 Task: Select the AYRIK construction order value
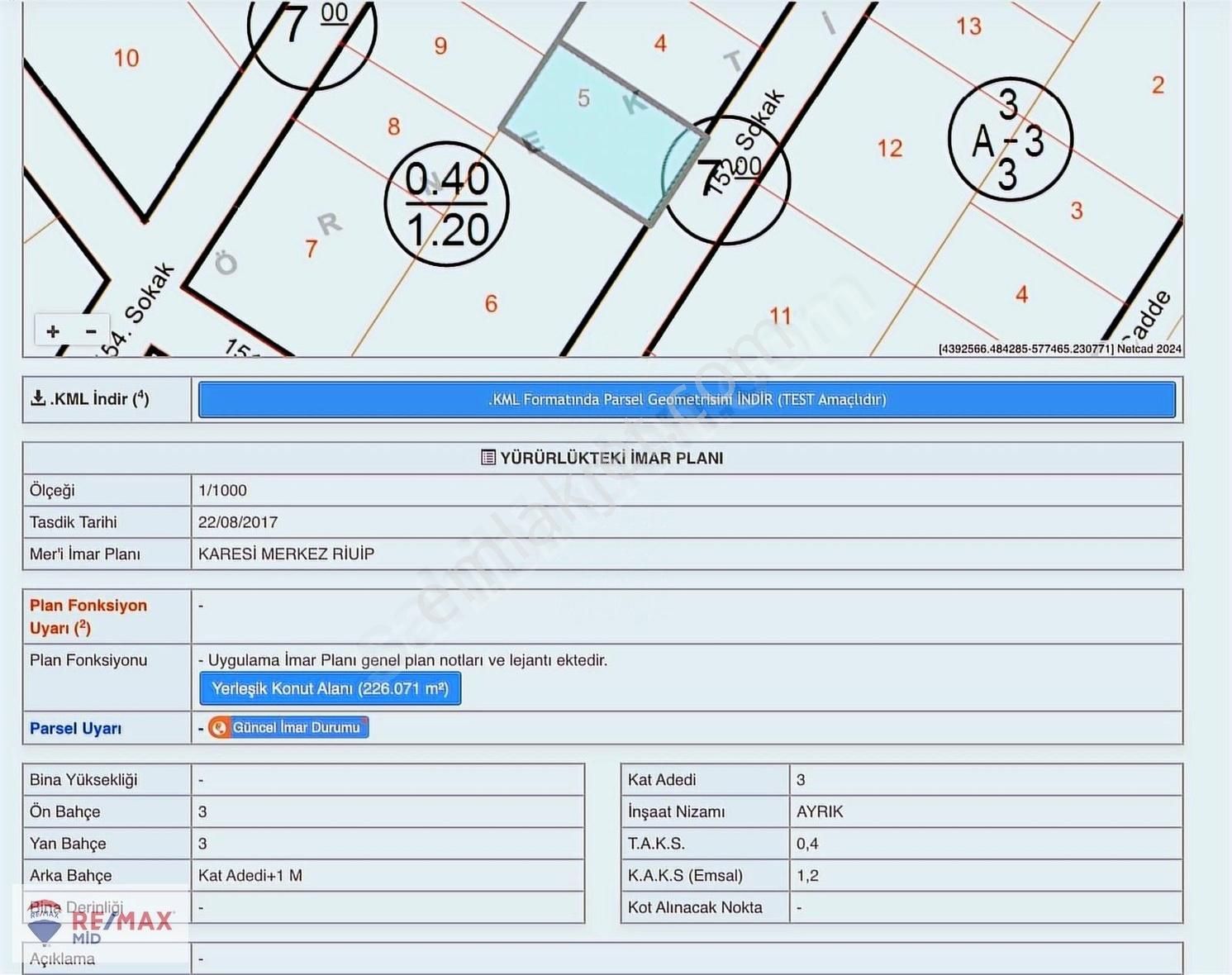point(820,811)
